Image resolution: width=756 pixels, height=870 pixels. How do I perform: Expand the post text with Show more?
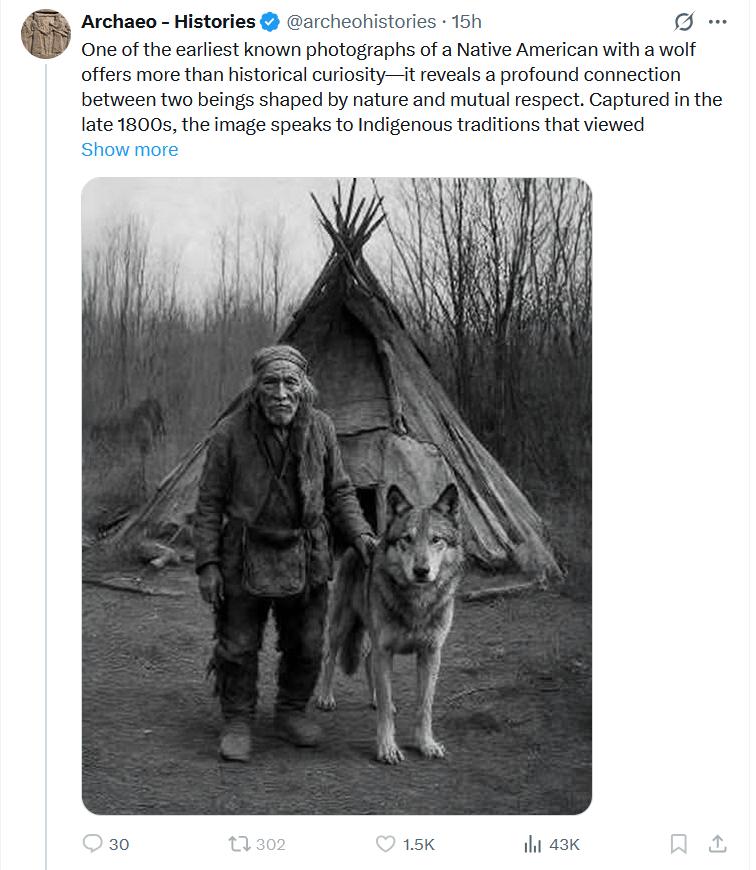129,150
